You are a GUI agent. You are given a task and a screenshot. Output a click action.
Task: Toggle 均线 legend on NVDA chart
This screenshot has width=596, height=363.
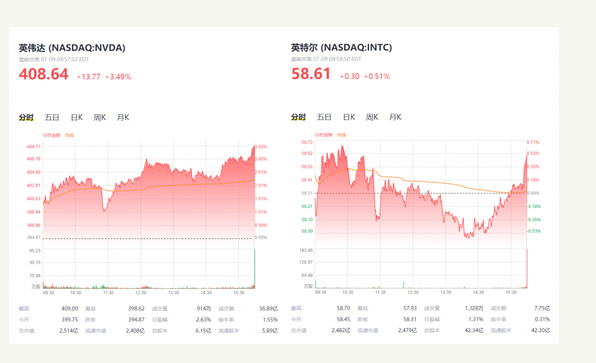tap(69, 135)
